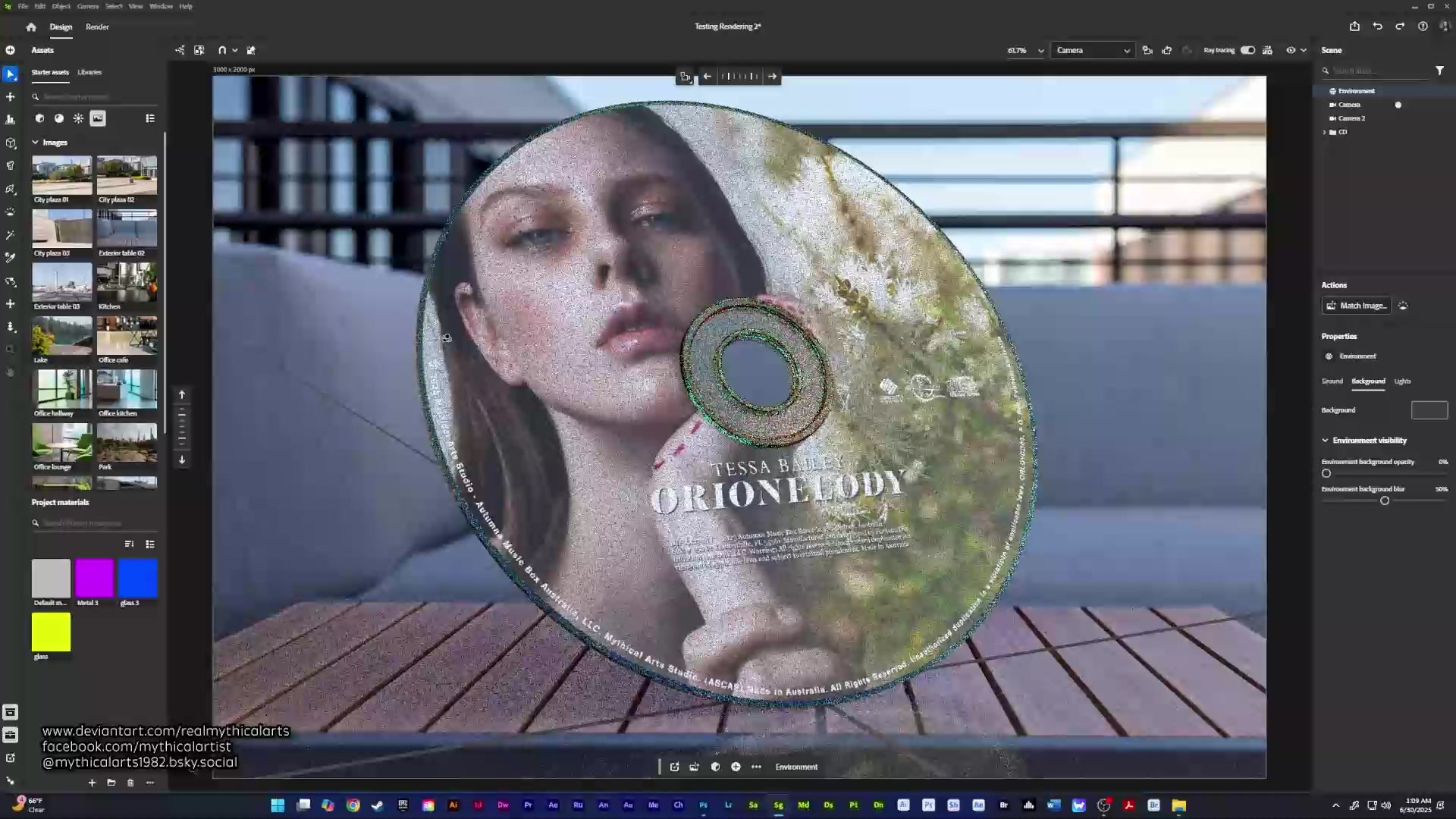Screen dimensions: 1456x819
Task: Delete the selected project material trash icon
Action: point(130,783)
